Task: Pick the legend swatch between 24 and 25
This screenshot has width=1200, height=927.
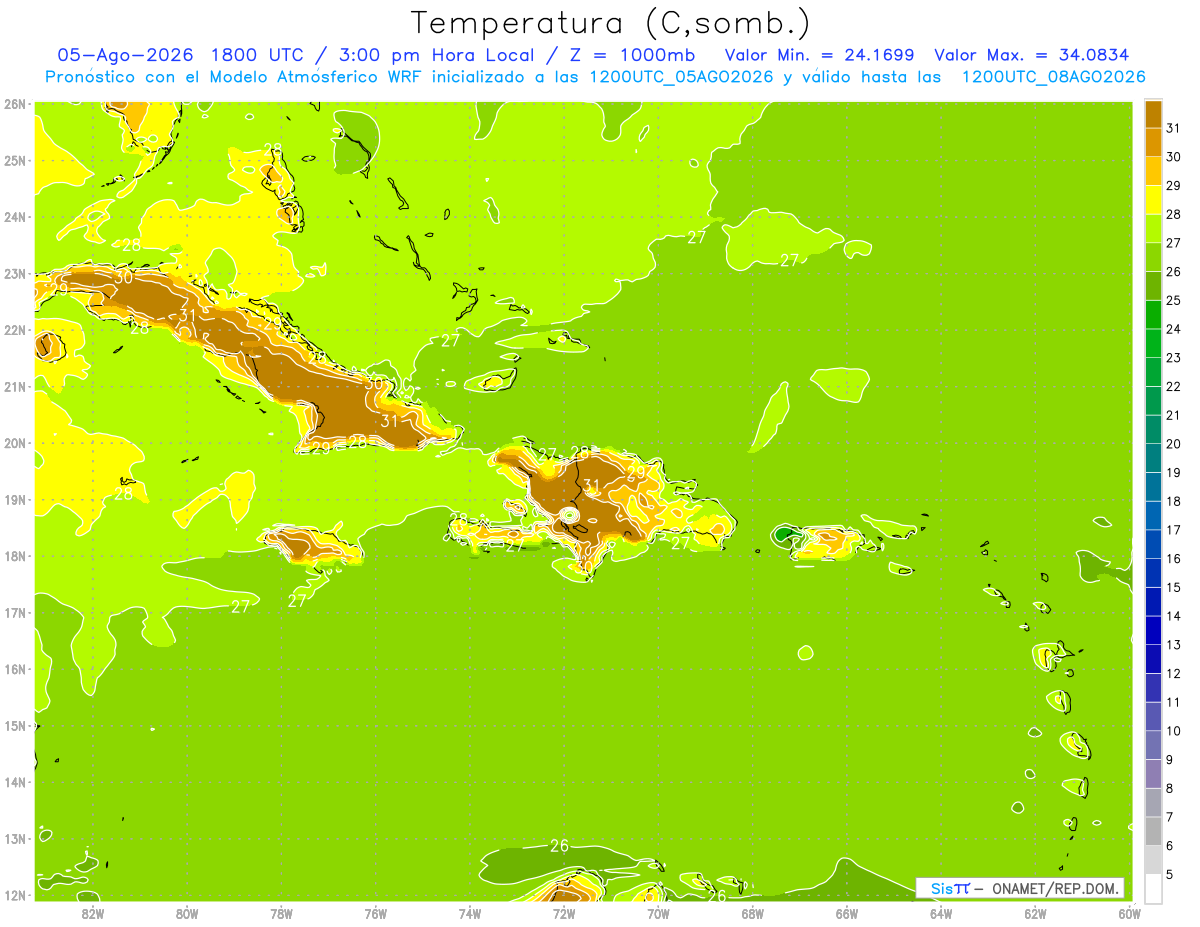Action: pyautogui.click(x=1153, y=314)
